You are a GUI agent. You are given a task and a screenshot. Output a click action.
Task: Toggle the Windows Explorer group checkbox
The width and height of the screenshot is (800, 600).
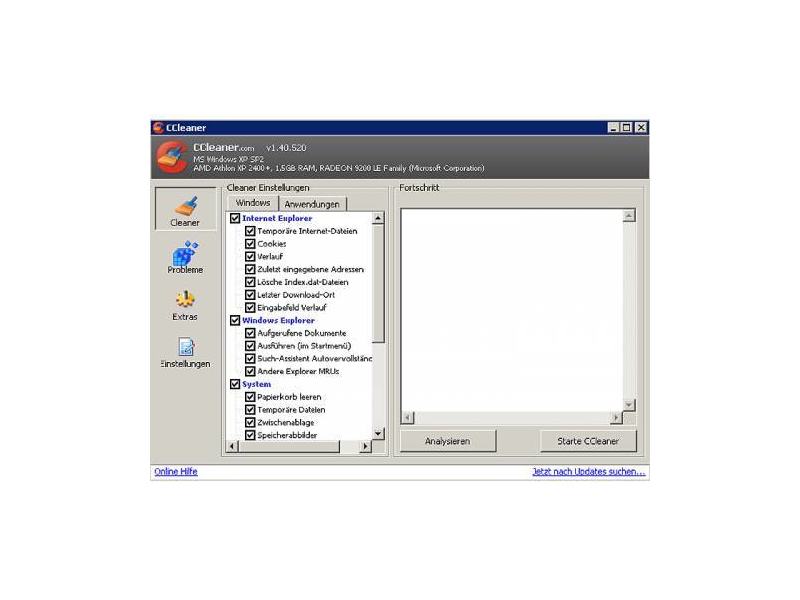235,320
